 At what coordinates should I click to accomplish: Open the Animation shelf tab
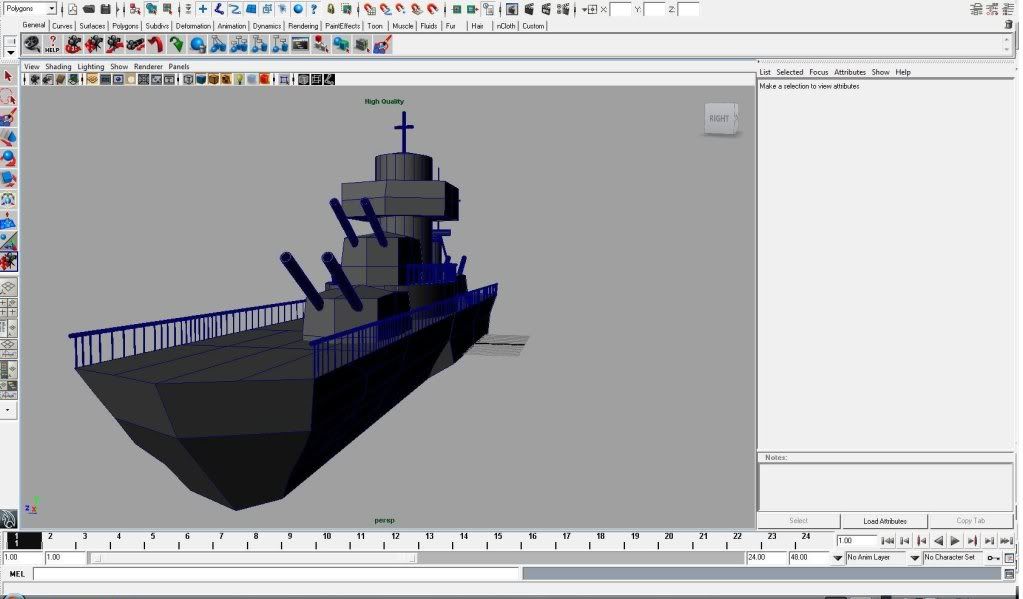pos(232,26)
